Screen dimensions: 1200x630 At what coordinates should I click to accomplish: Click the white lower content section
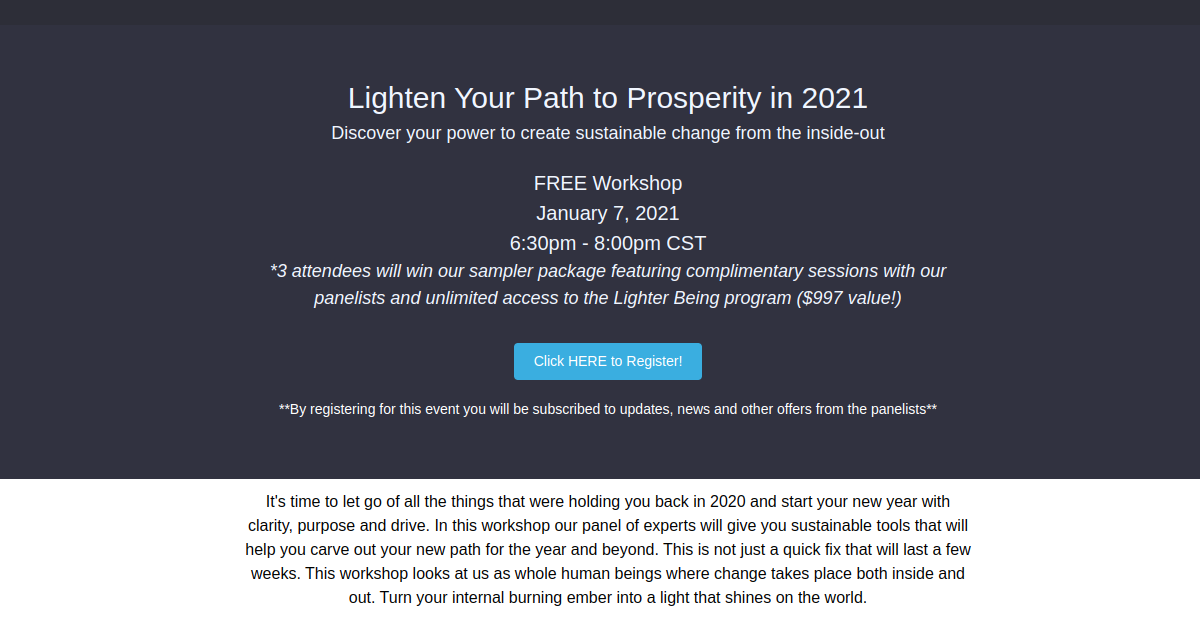[x=600, y=550]
